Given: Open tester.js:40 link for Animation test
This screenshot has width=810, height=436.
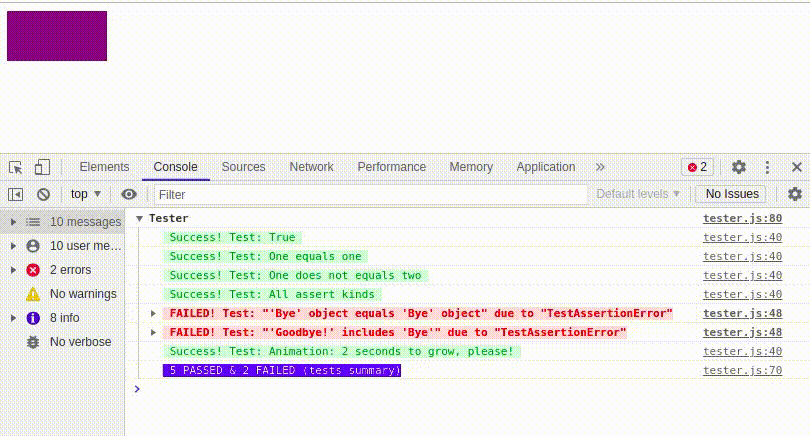Looking at the screenshot, I should [742, 351].
